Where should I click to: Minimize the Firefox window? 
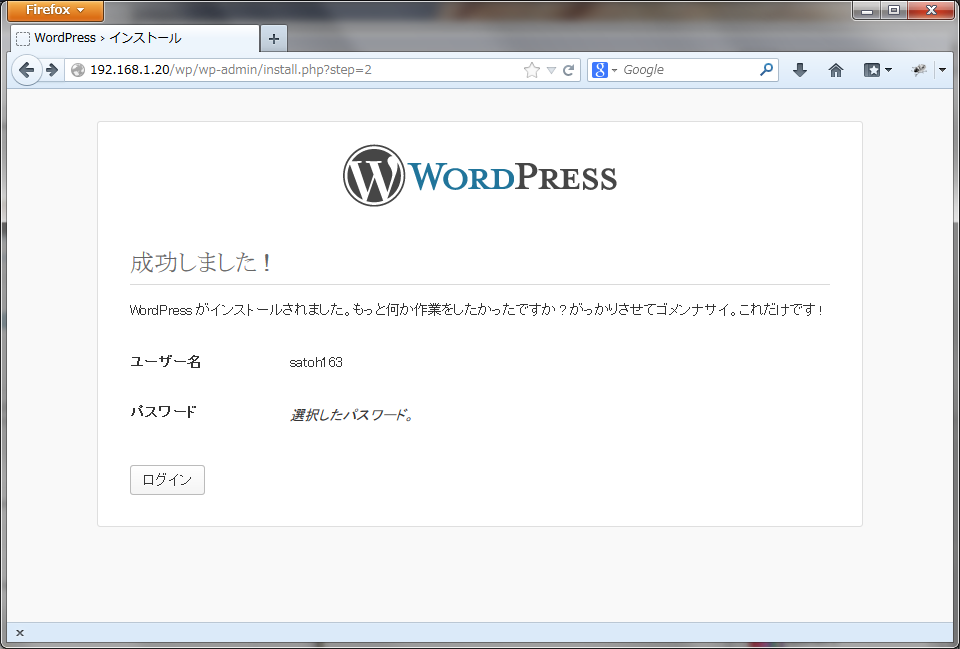pos(867,10)
